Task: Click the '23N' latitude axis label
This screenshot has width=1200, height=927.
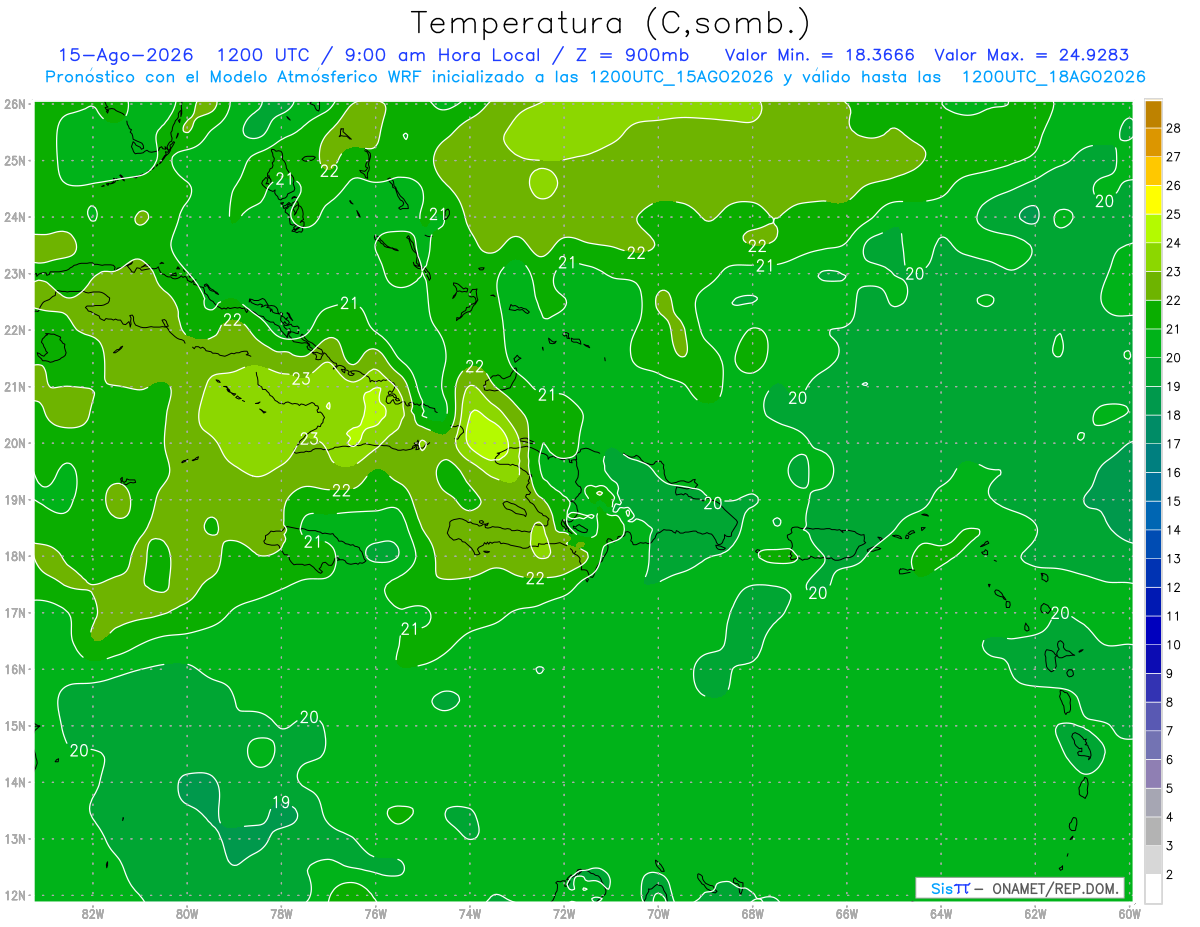Action: point(15,273)
